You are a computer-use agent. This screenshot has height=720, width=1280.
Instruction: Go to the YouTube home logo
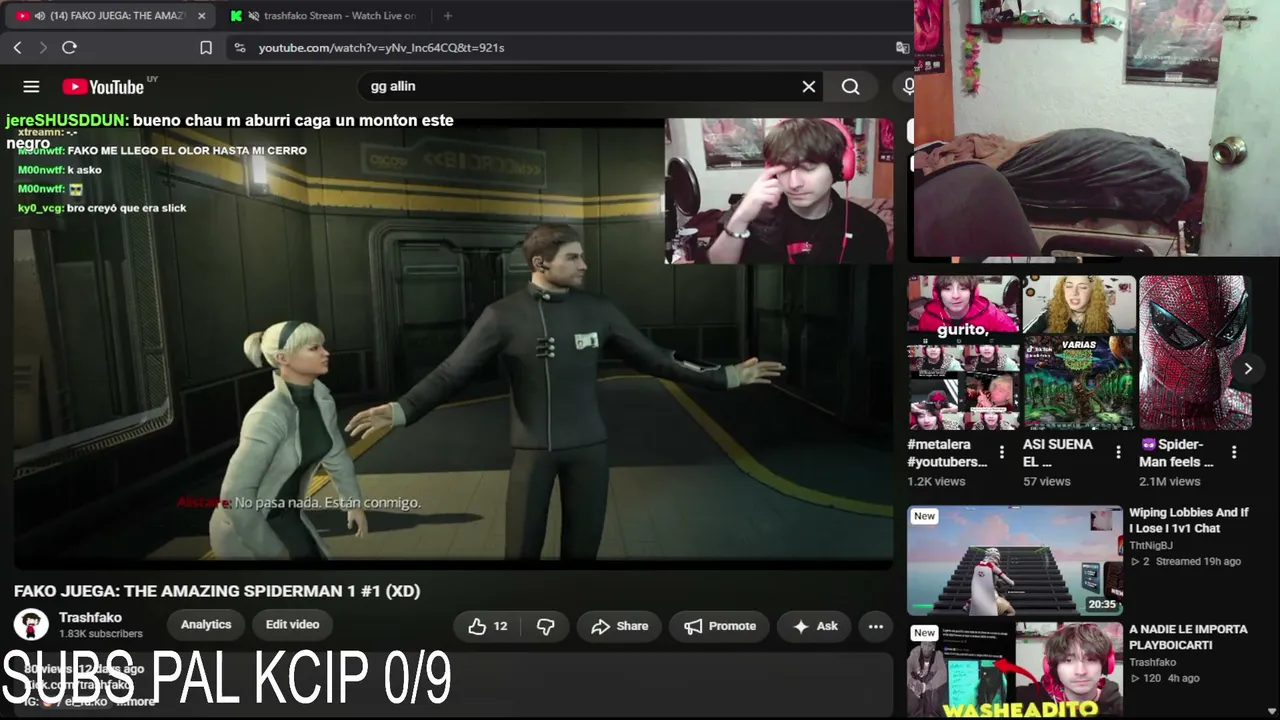pos(104,87)
